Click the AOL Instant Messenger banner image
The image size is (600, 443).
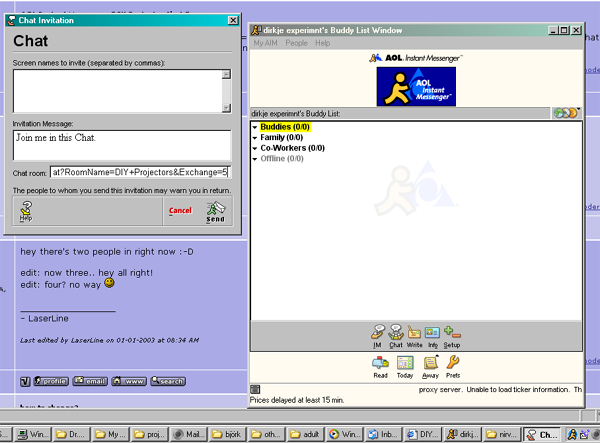tap(416, 86)
